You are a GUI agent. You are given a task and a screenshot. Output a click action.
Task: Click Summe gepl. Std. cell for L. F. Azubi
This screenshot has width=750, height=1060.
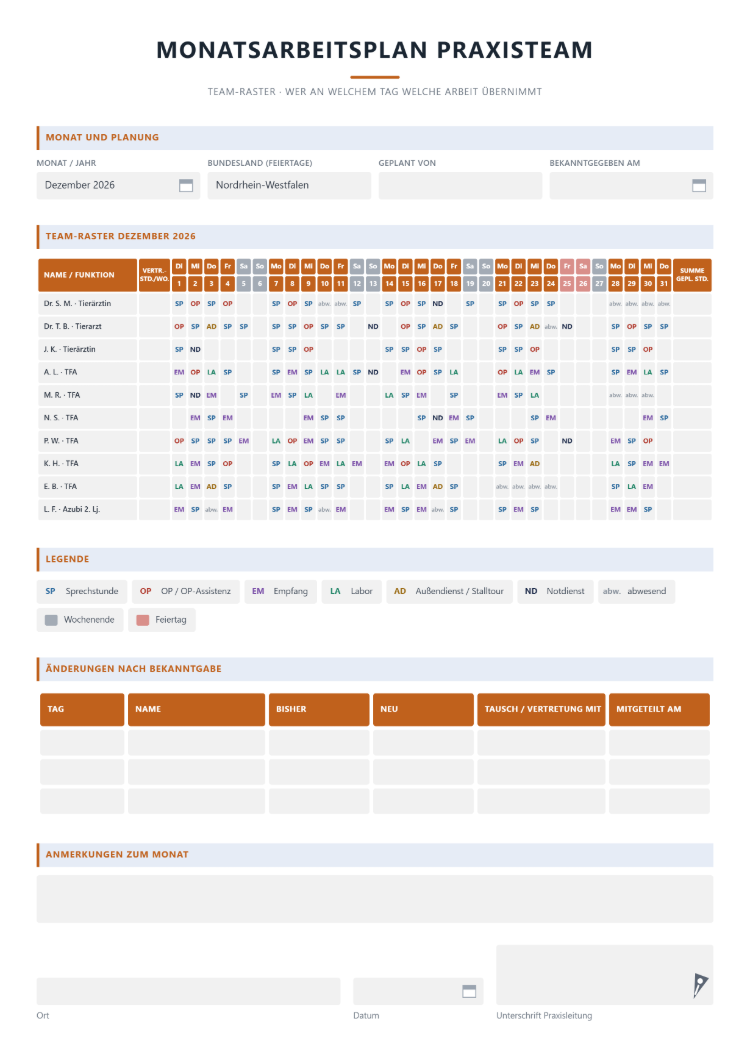pos(692,510)
